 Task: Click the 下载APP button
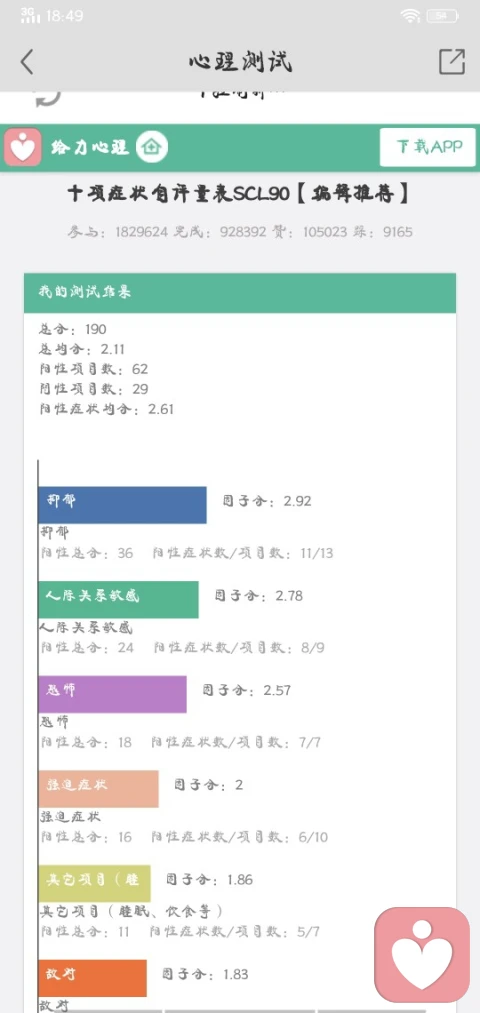(x=428, y=147)
